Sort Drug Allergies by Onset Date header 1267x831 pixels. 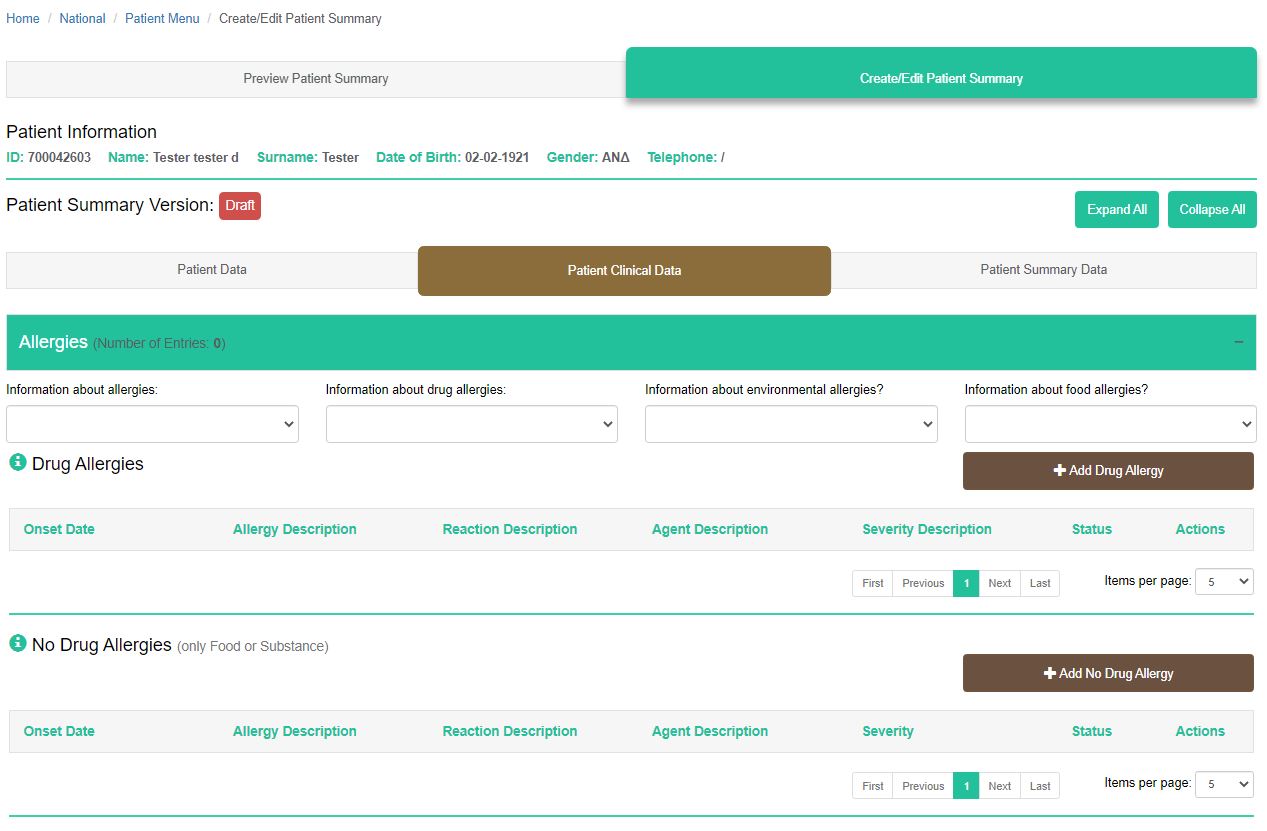click(59, 530)
